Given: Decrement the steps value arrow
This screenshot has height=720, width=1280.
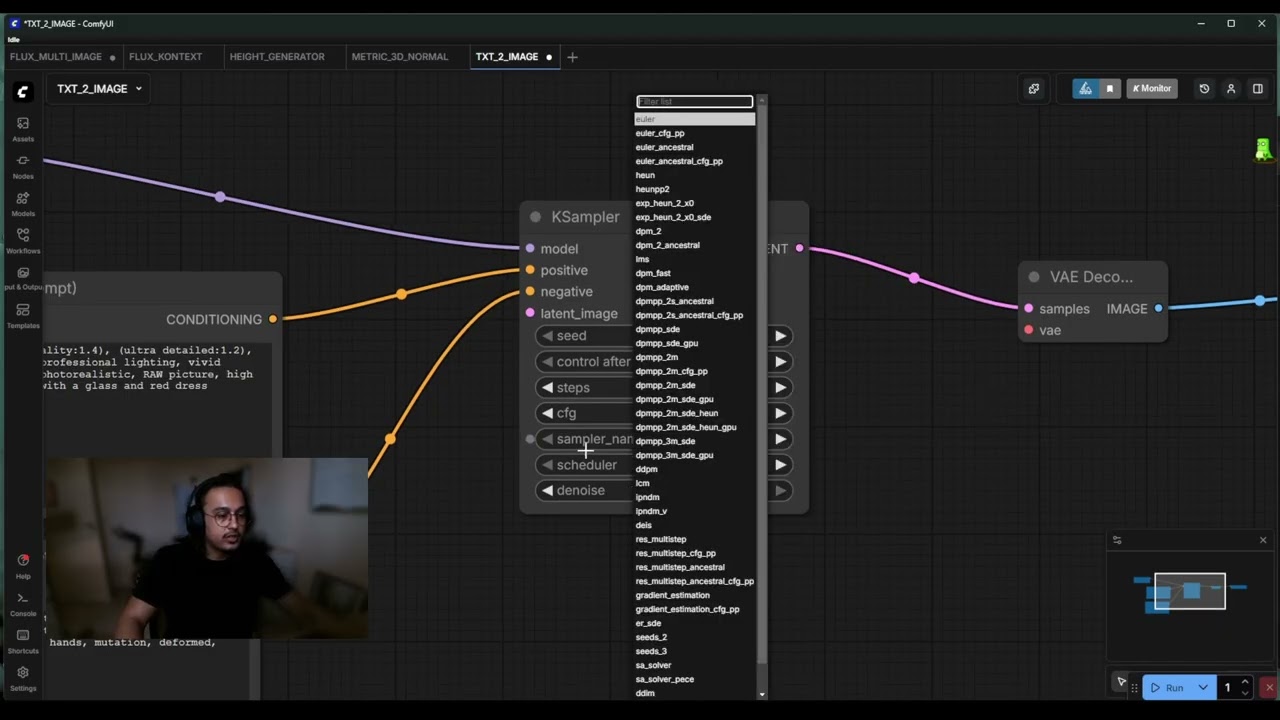Looking at the screenshot, I should (x=547, y=388).
